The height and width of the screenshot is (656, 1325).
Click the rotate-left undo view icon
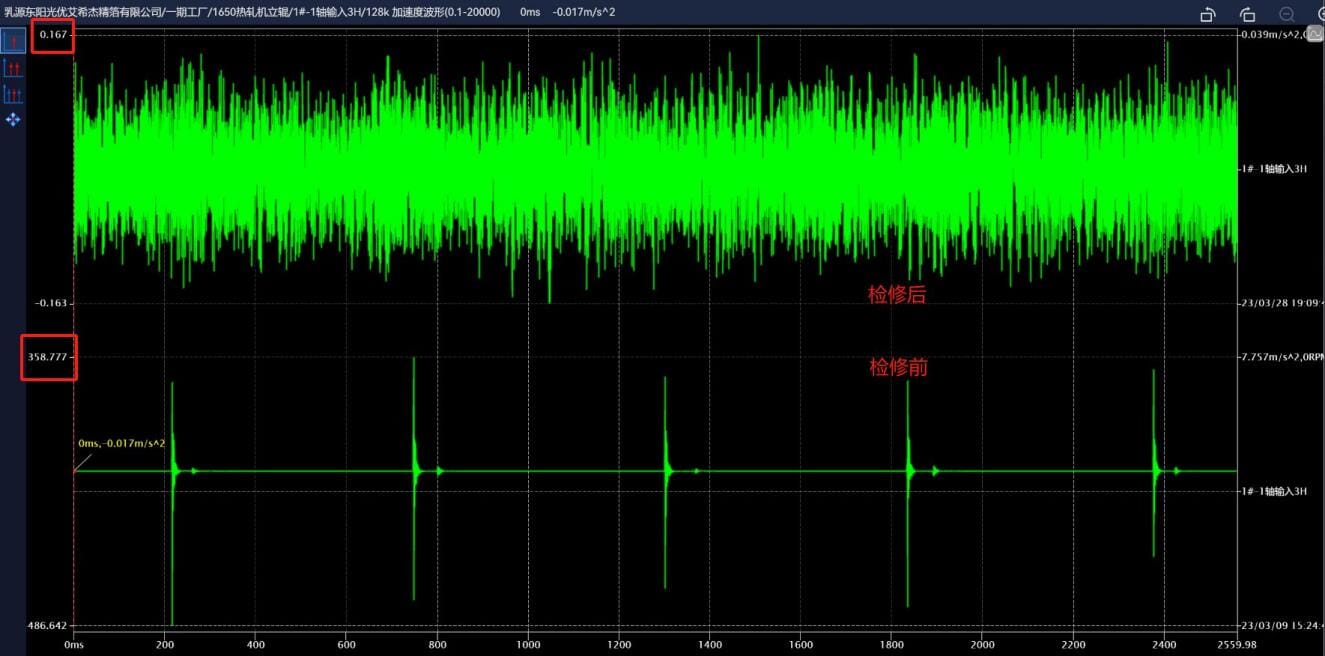click(x=1208, y=13)
